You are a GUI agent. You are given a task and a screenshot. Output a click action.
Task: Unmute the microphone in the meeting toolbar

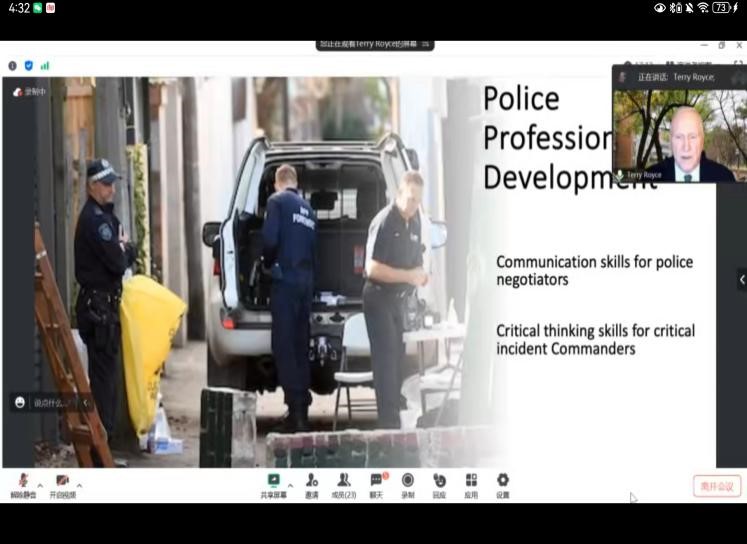click(22, 482)
